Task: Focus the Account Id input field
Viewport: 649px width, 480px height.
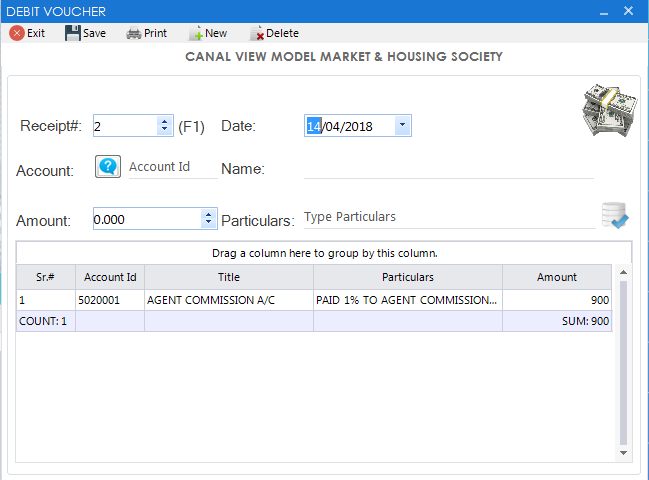Action: coord(170,167)
